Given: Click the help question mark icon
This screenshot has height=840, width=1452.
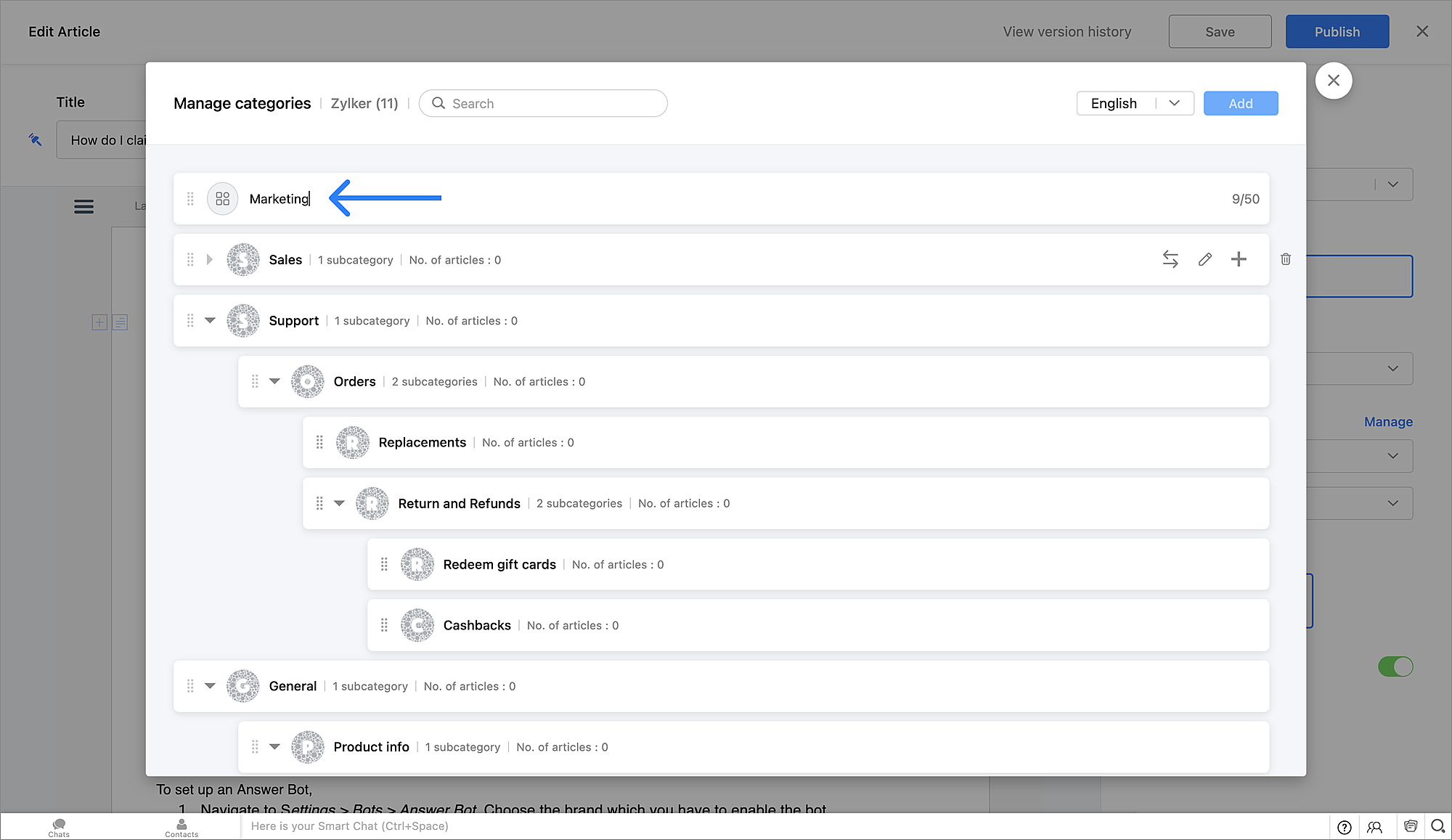Looking at the screenshot, I should point(1344,827).
